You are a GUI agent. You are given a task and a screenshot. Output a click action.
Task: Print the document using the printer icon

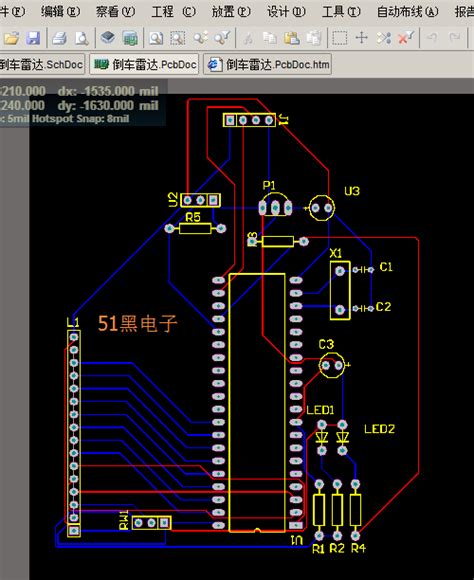tap(59, 38)
